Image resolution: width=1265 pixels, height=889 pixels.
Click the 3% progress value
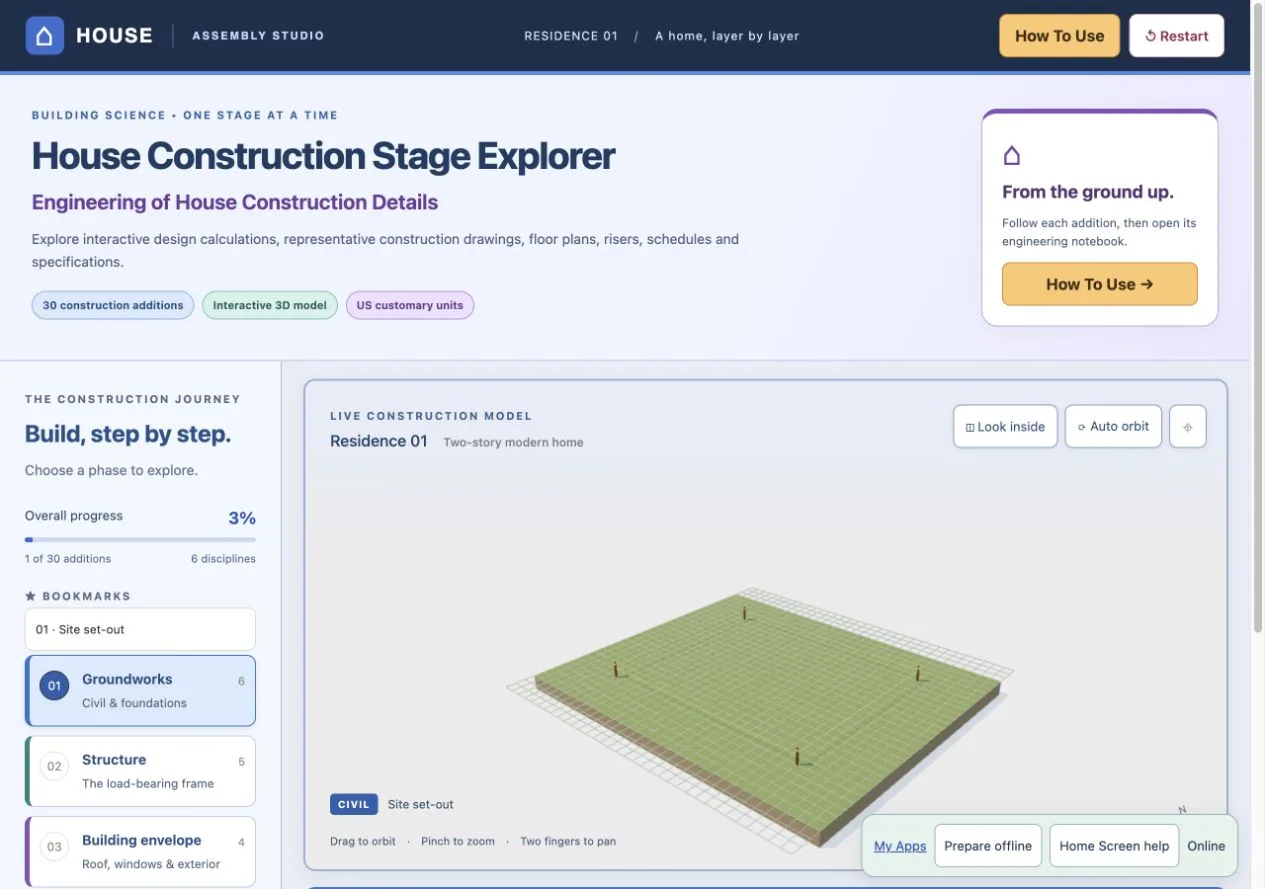tap(242, 518)
